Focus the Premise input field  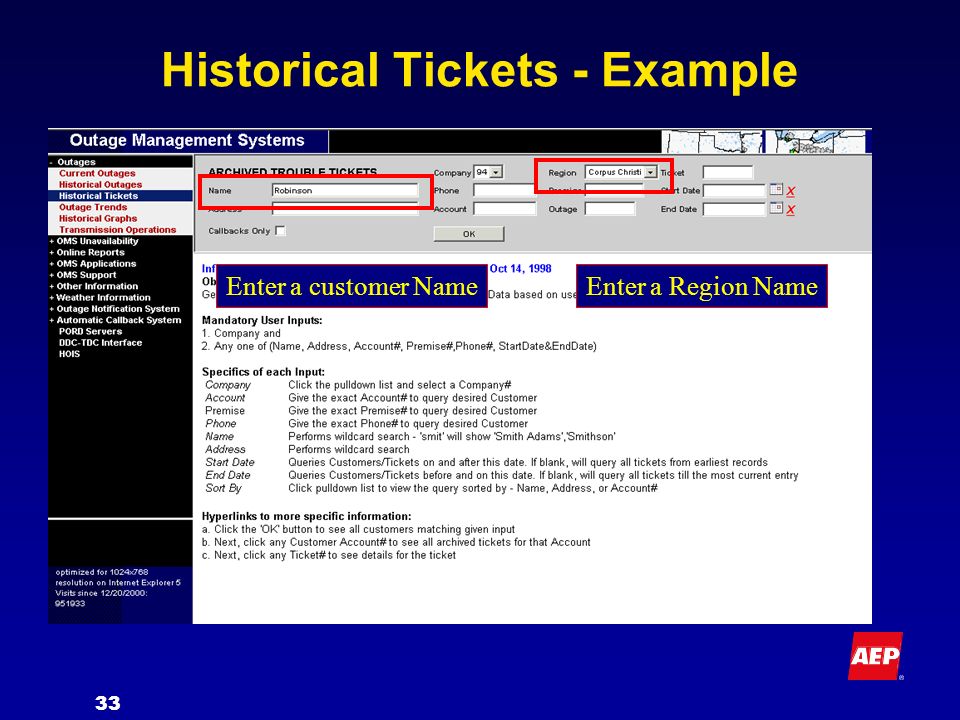tap(615, 190)
